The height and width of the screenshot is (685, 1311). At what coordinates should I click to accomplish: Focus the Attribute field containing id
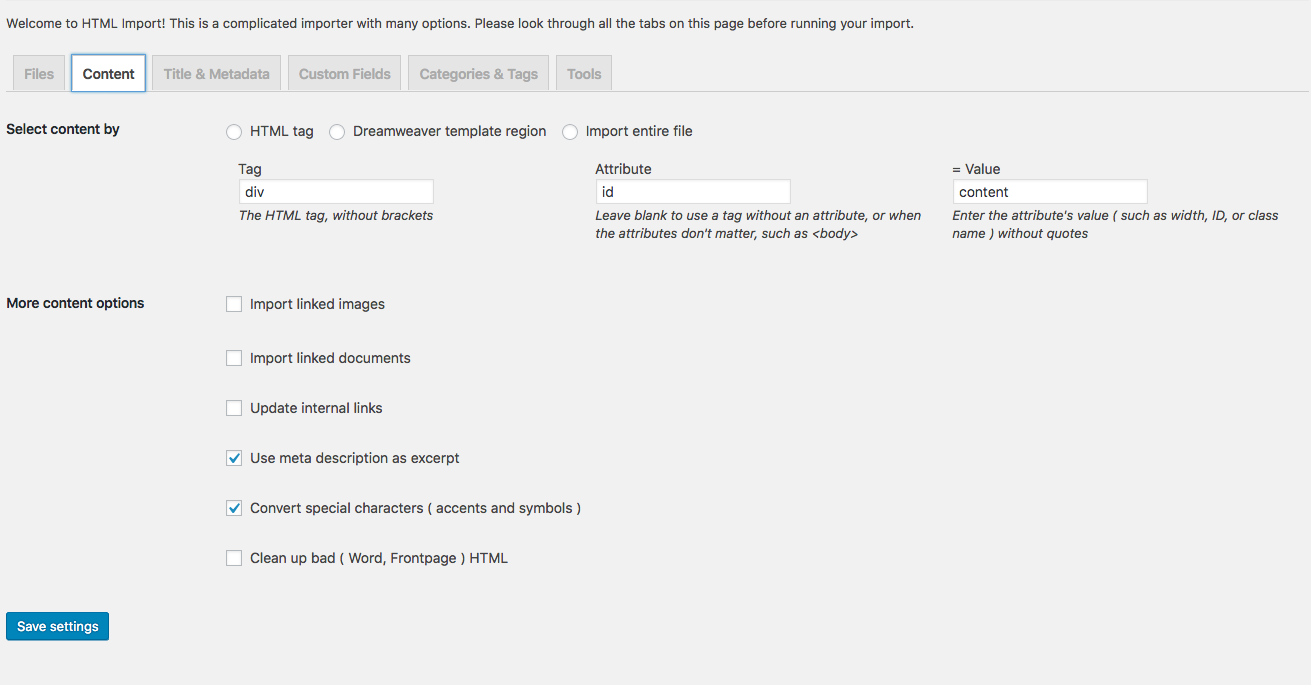693,192
